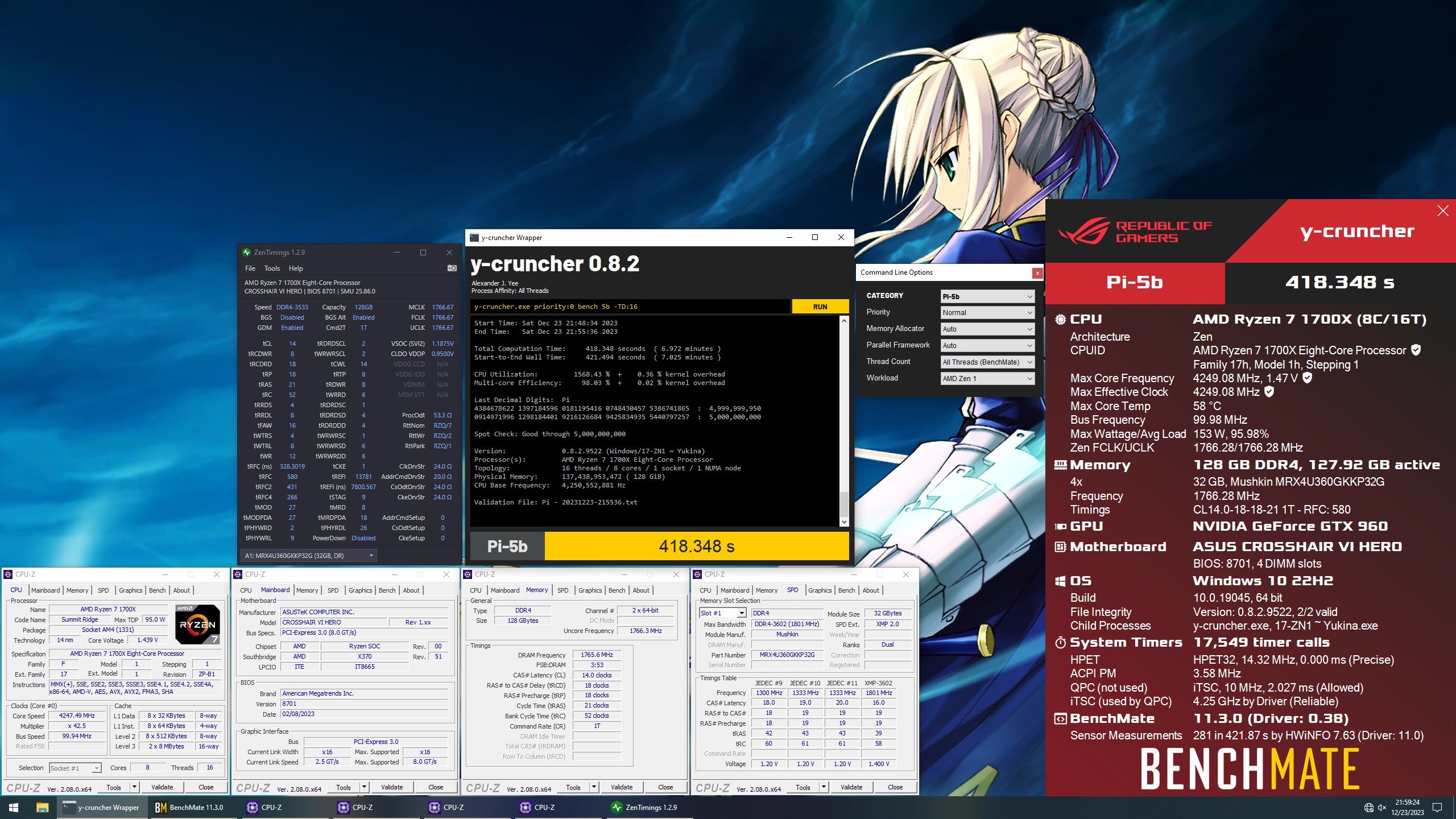
Task: Open the CATEGORY Pi-5b dropdown
Action: coord(987,296)
